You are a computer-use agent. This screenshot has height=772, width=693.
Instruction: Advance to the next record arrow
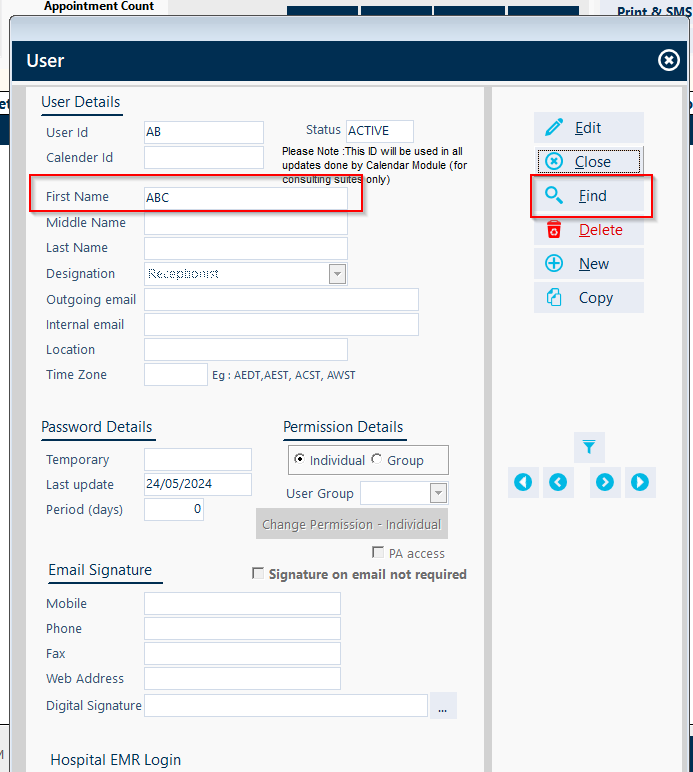click(x=605, y=483)
